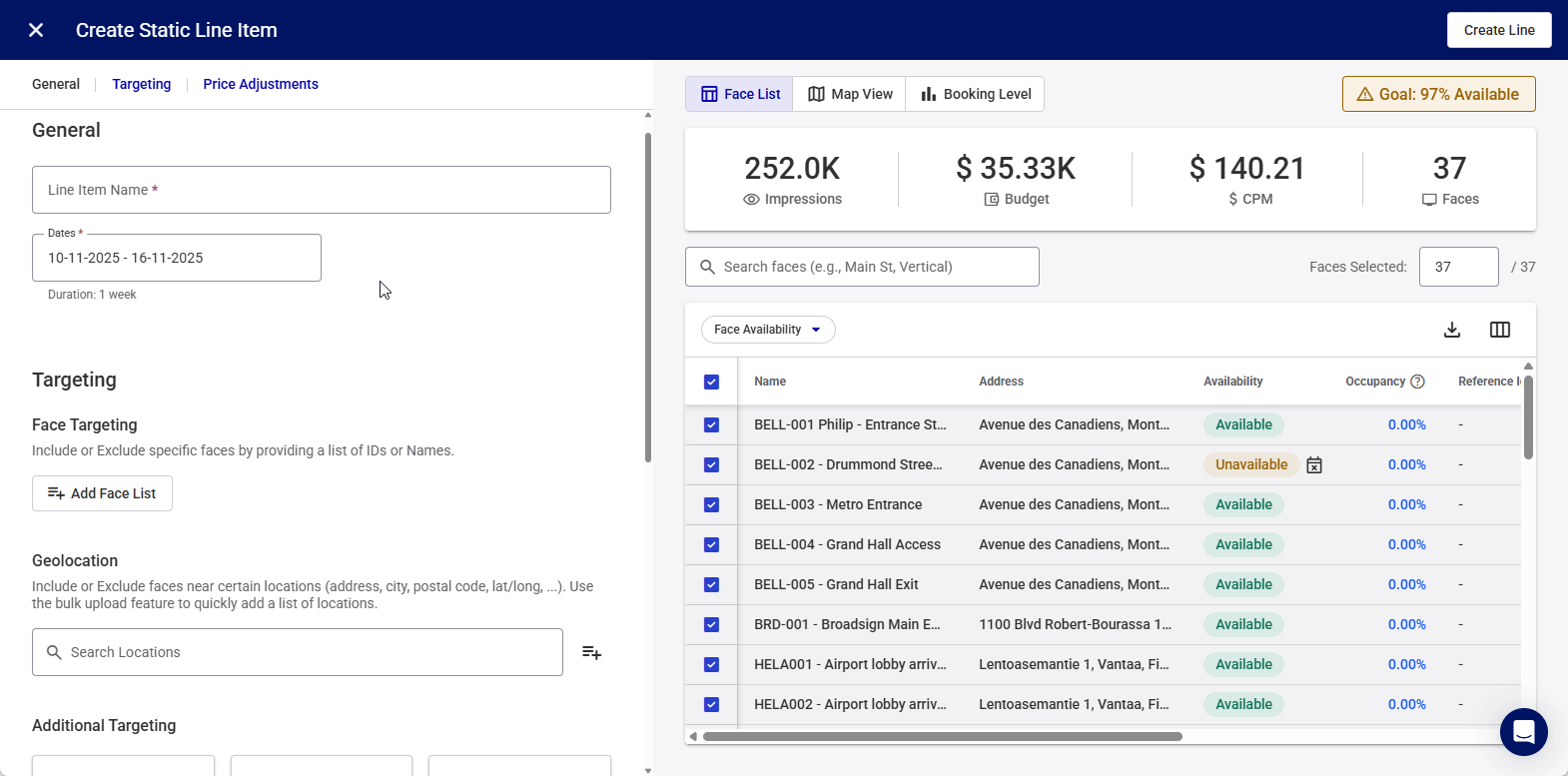This screenshot has width=1568, height=776.
Task: Switch to the Map View tab
Action: [x=850, y=94]
